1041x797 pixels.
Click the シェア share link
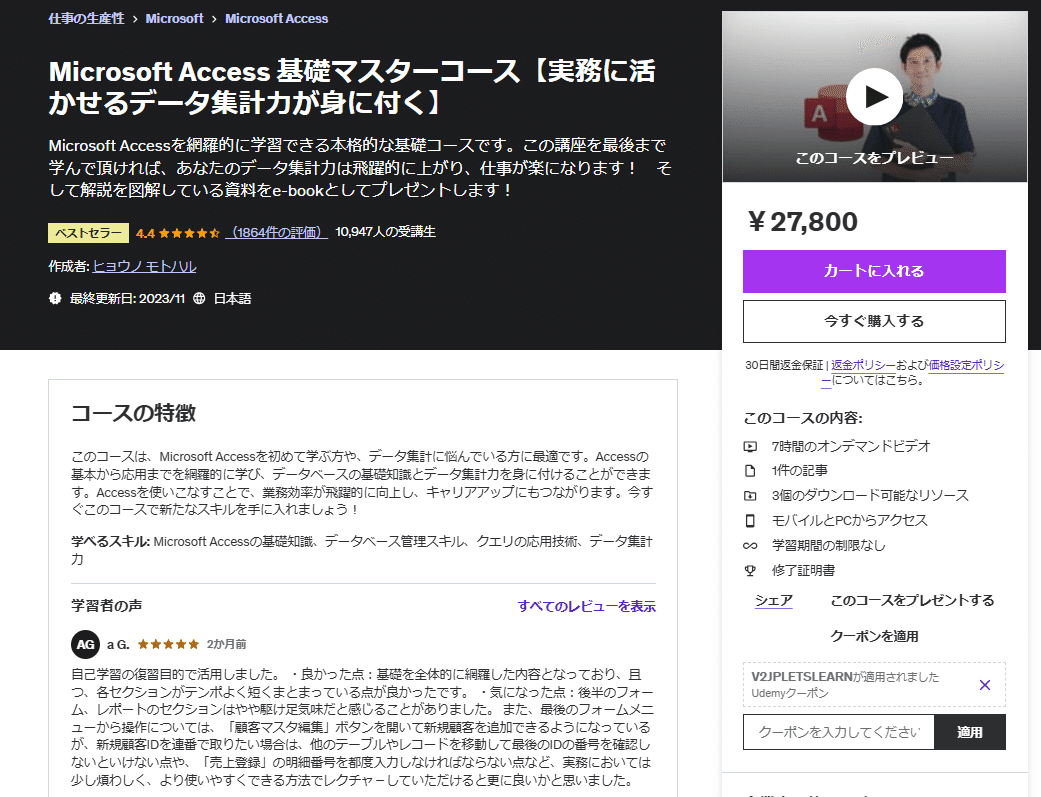tap(774, 600)
